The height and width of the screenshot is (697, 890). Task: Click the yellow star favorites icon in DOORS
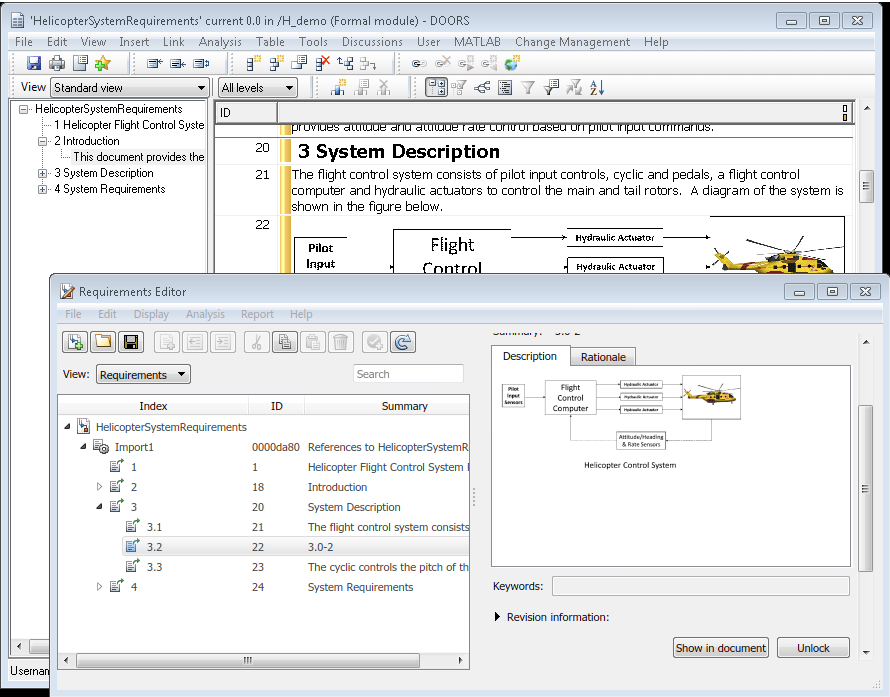point(103,63)
